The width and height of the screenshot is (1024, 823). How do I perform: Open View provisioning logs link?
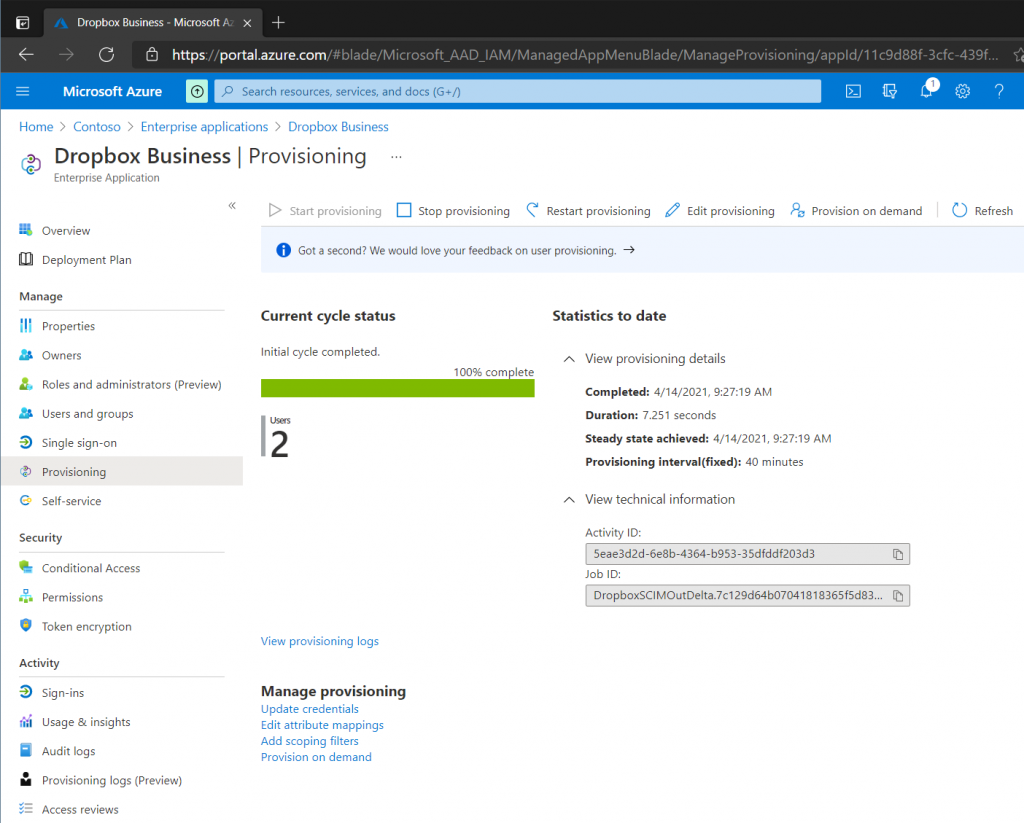320,641
